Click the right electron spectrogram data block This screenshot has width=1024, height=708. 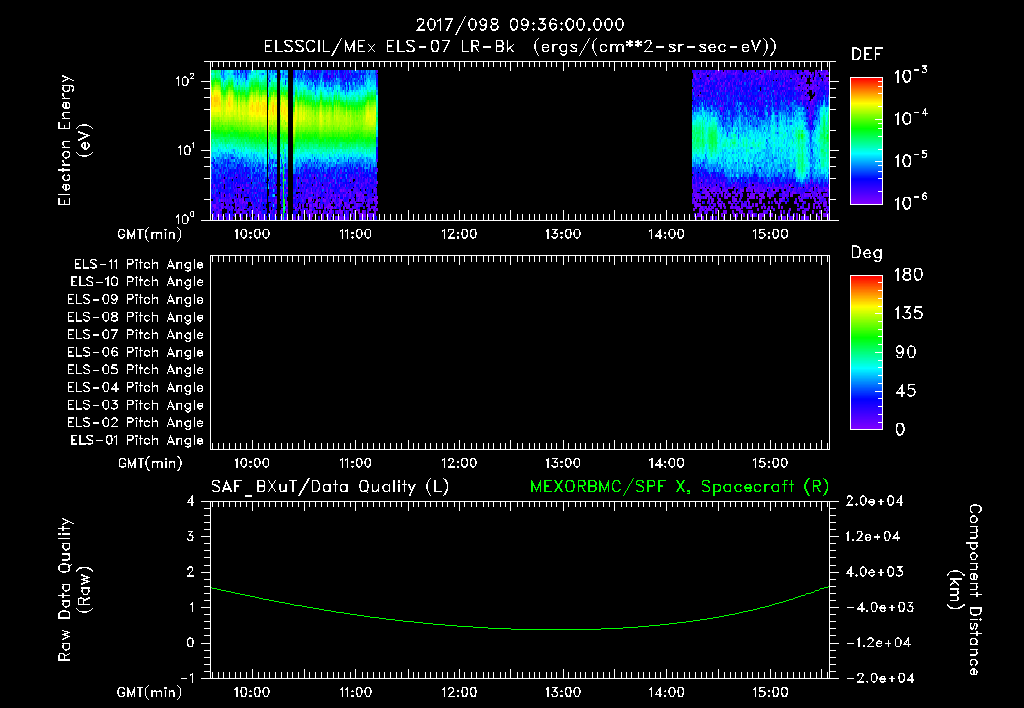tap(761, 144)
